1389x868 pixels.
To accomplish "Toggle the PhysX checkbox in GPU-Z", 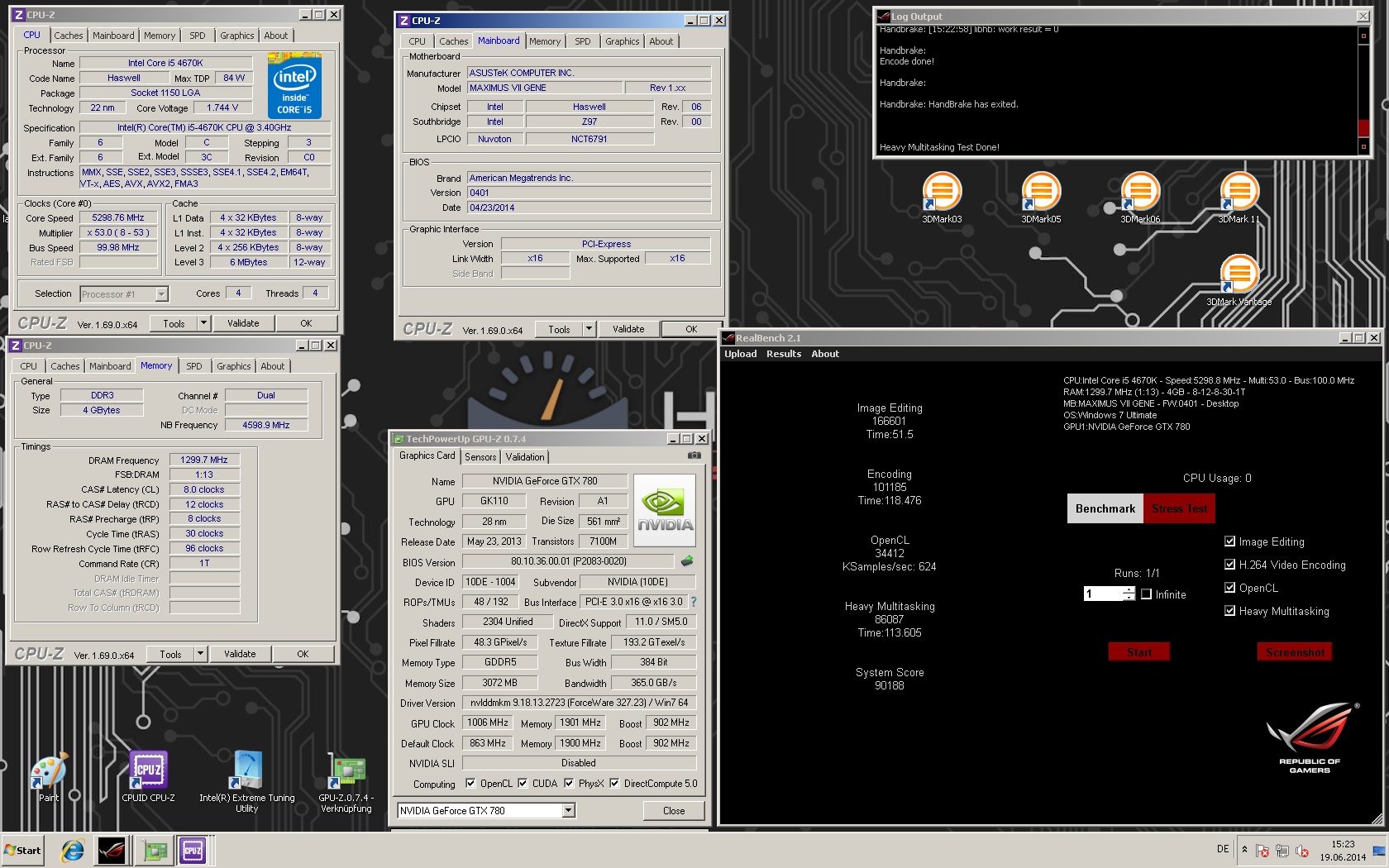I will [x=569, y=783].
